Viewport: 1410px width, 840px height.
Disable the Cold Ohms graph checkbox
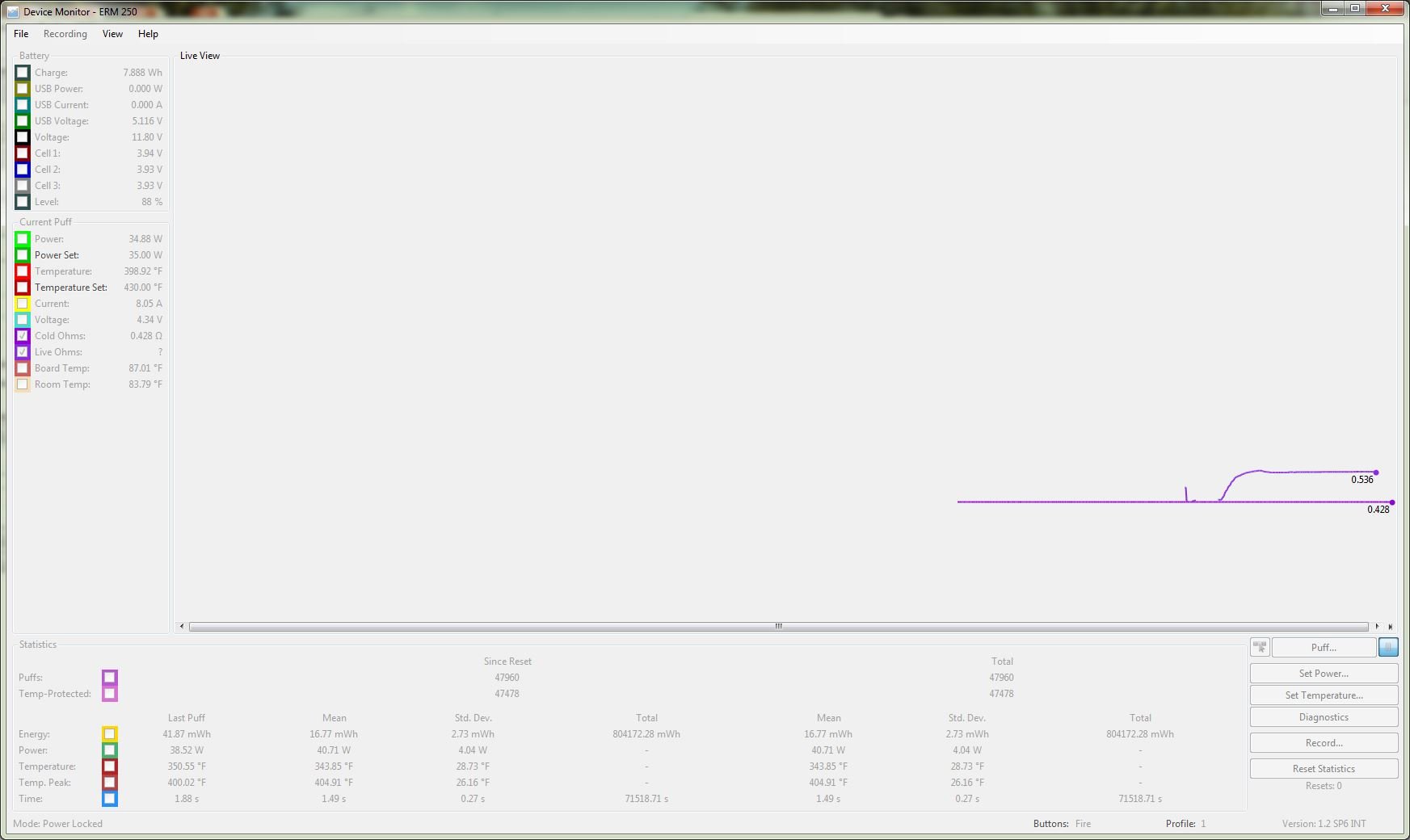pyautogui.click(x=23, y=336)
